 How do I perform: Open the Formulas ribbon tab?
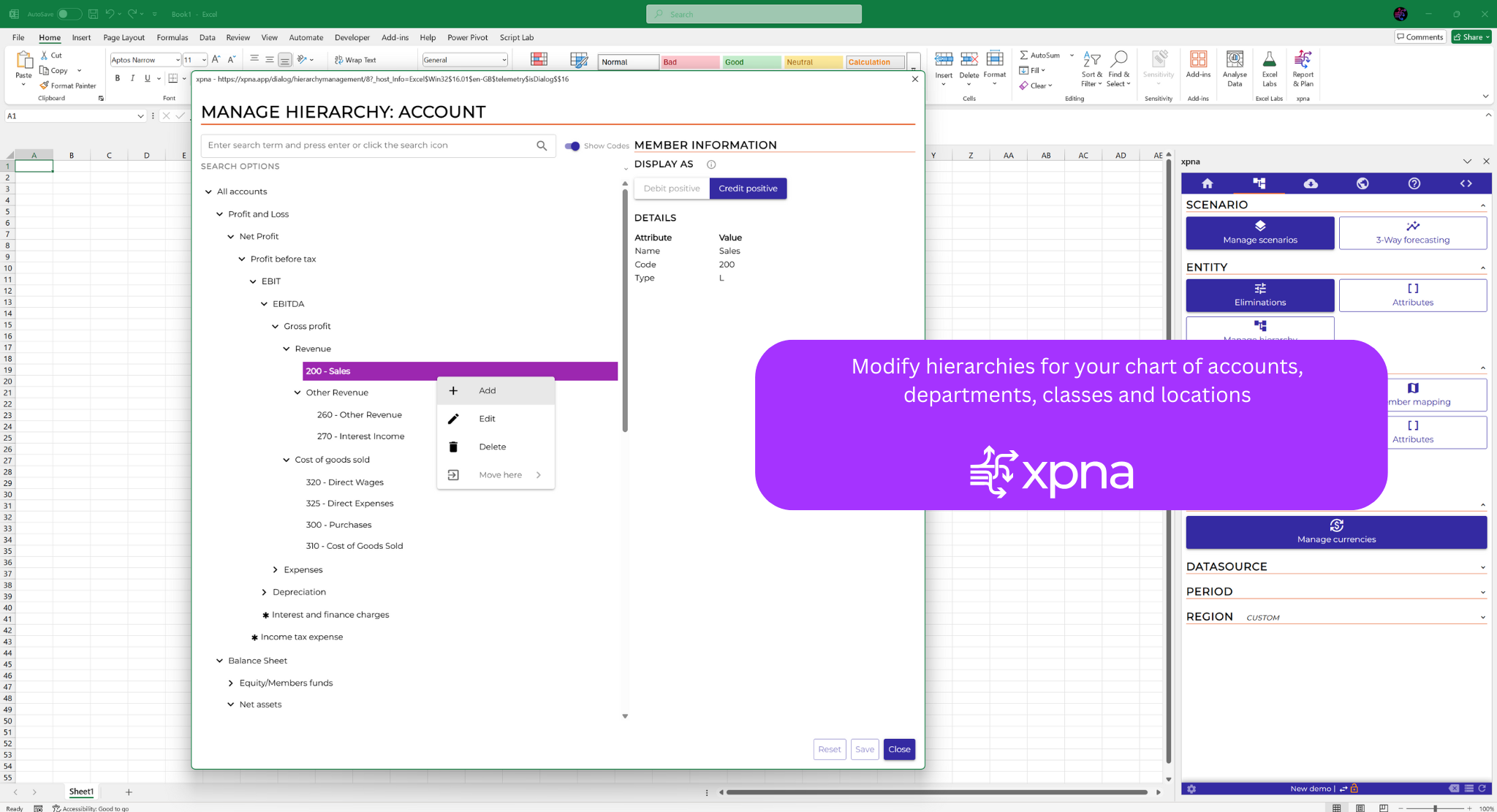point(172,37)
